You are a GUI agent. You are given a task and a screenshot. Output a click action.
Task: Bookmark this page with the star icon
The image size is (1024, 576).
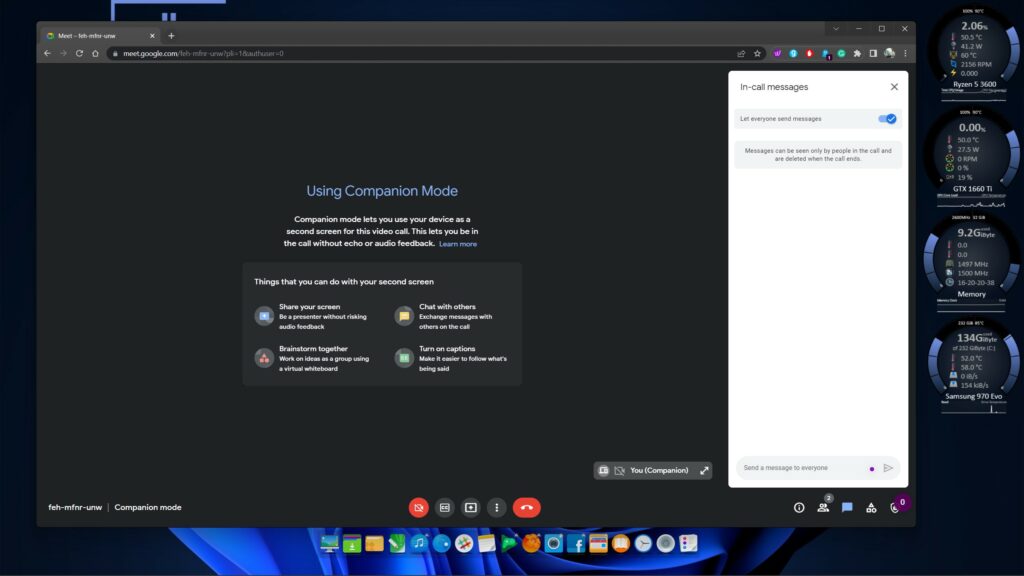757,53
